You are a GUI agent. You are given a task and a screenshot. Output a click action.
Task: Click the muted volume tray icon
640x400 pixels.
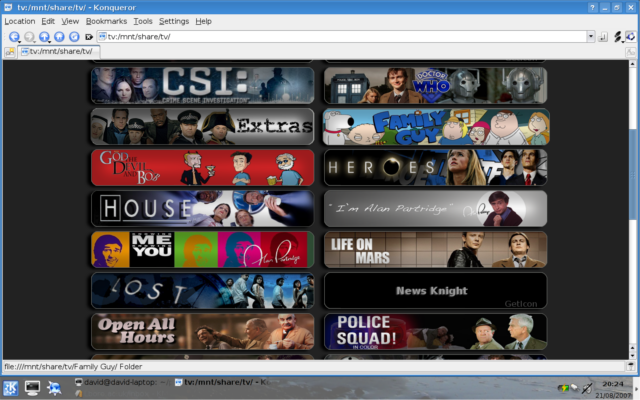click(x=587, y=388)
